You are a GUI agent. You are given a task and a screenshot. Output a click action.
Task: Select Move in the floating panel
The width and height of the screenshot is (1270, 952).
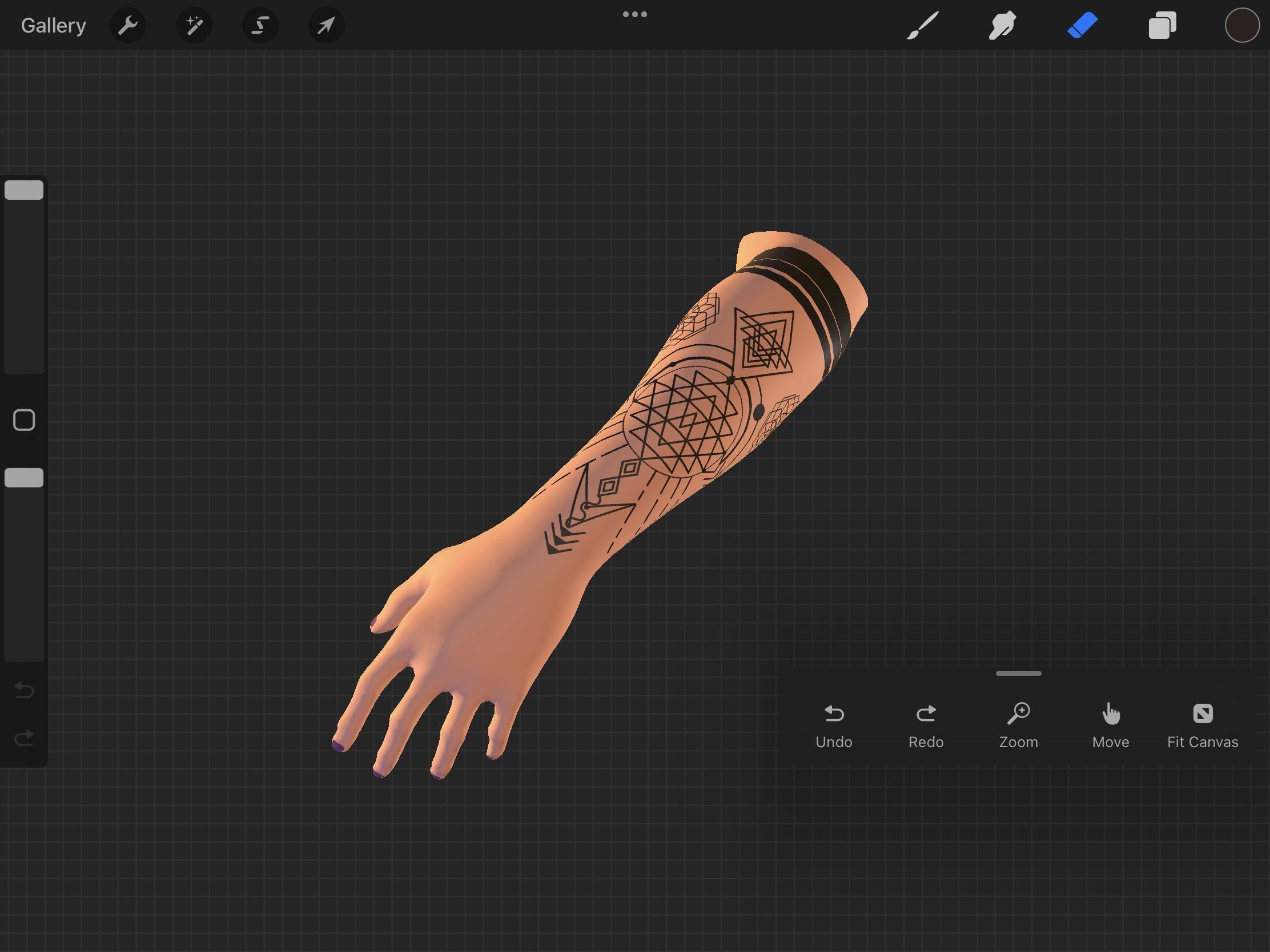[1110, 727]
